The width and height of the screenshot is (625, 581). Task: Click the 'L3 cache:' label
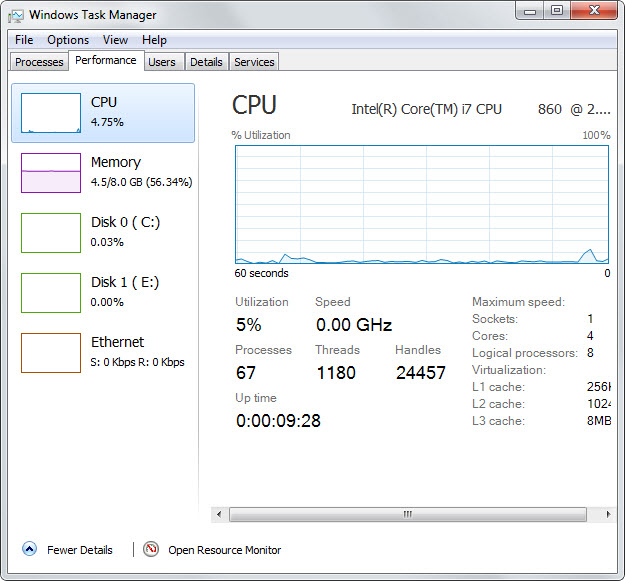point(498,421)
